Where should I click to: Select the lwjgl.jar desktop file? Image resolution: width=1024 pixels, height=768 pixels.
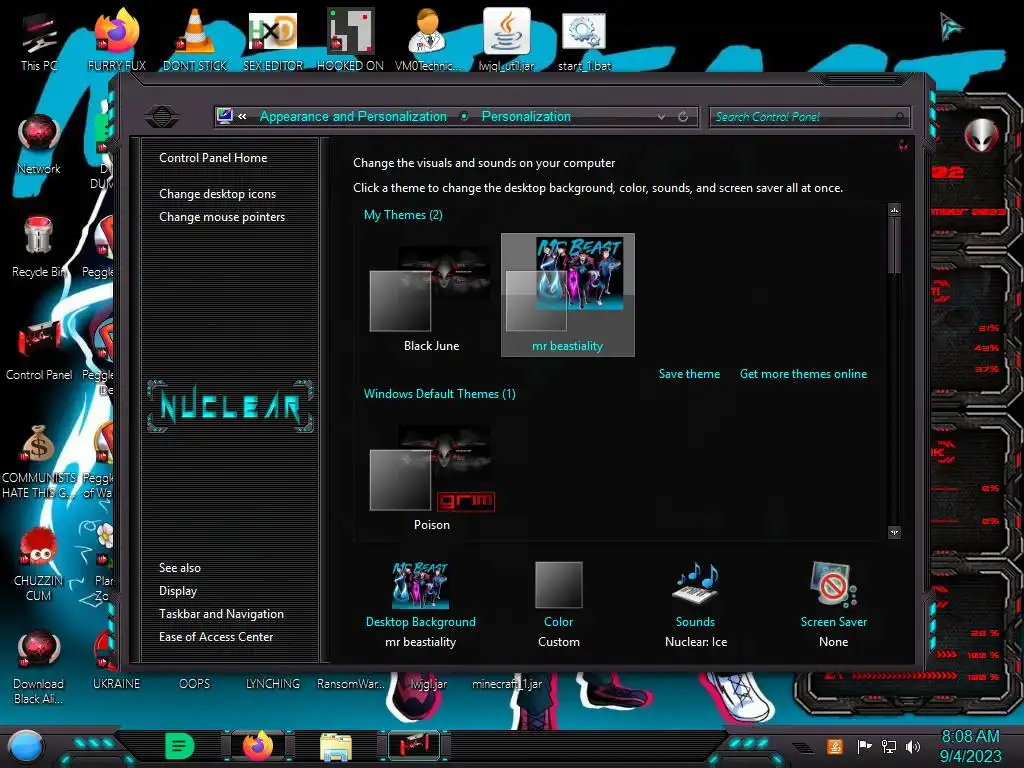click(429, 684)
